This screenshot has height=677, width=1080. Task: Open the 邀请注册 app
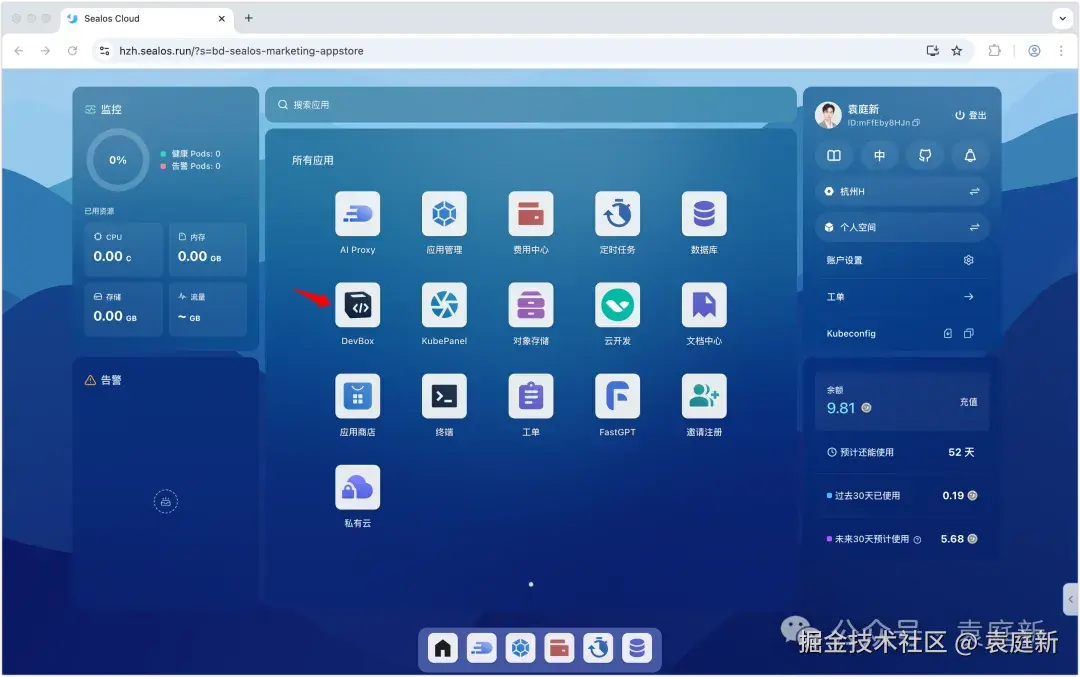704,396
